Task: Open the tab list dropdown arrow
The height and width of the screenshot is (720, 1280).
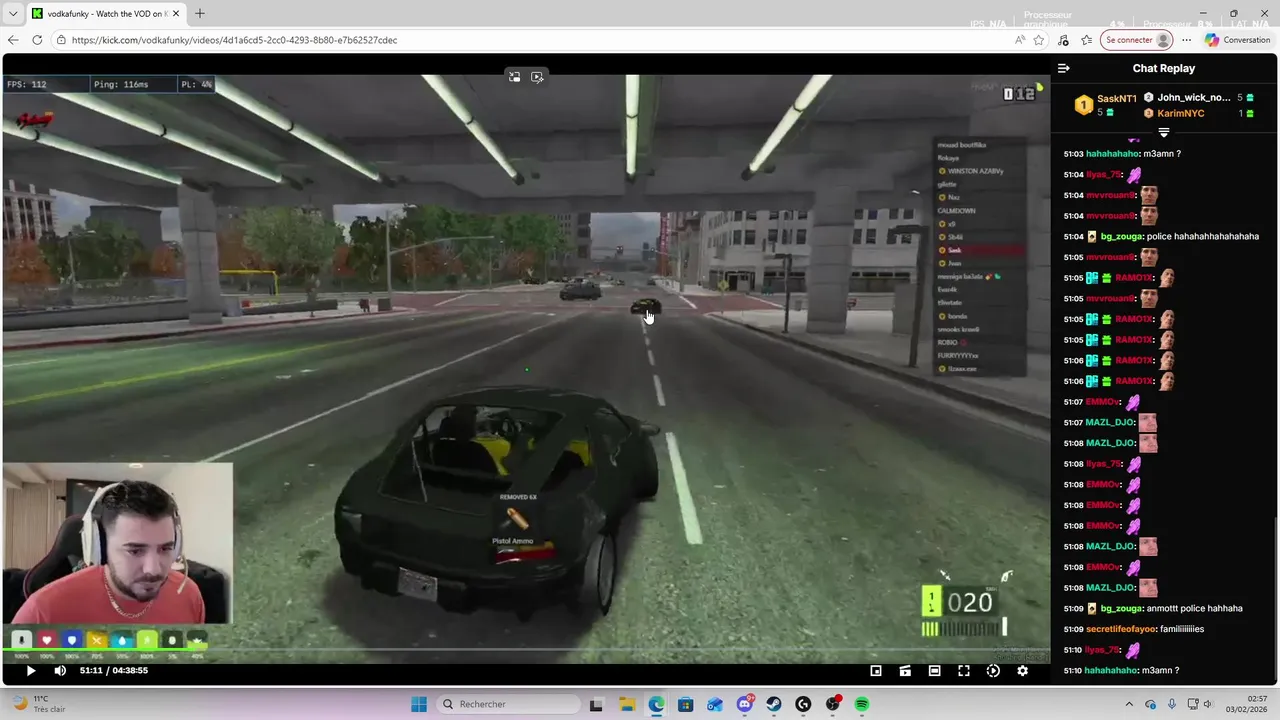Action: 13,13
